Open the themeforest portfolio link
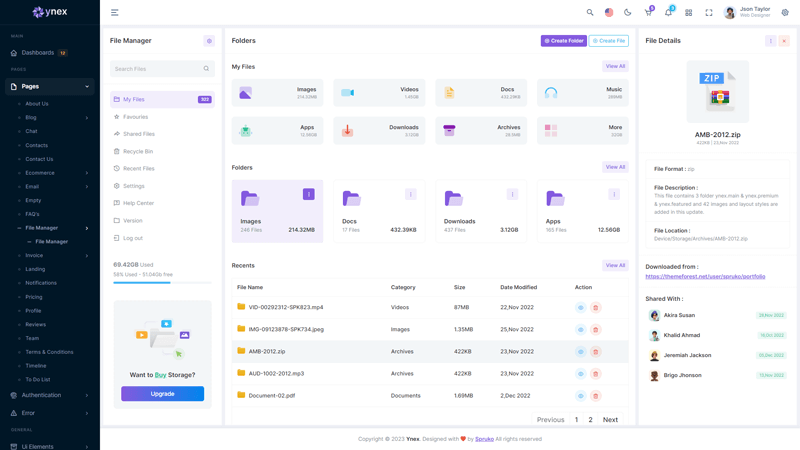This screenshot has width=800, height=450. coord(705,277)
